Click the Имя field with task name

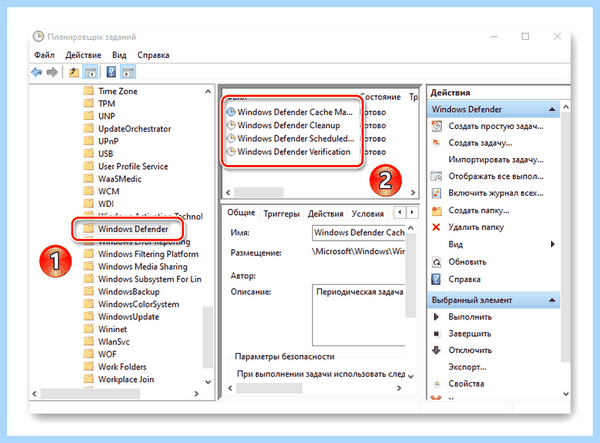(359, 233)
